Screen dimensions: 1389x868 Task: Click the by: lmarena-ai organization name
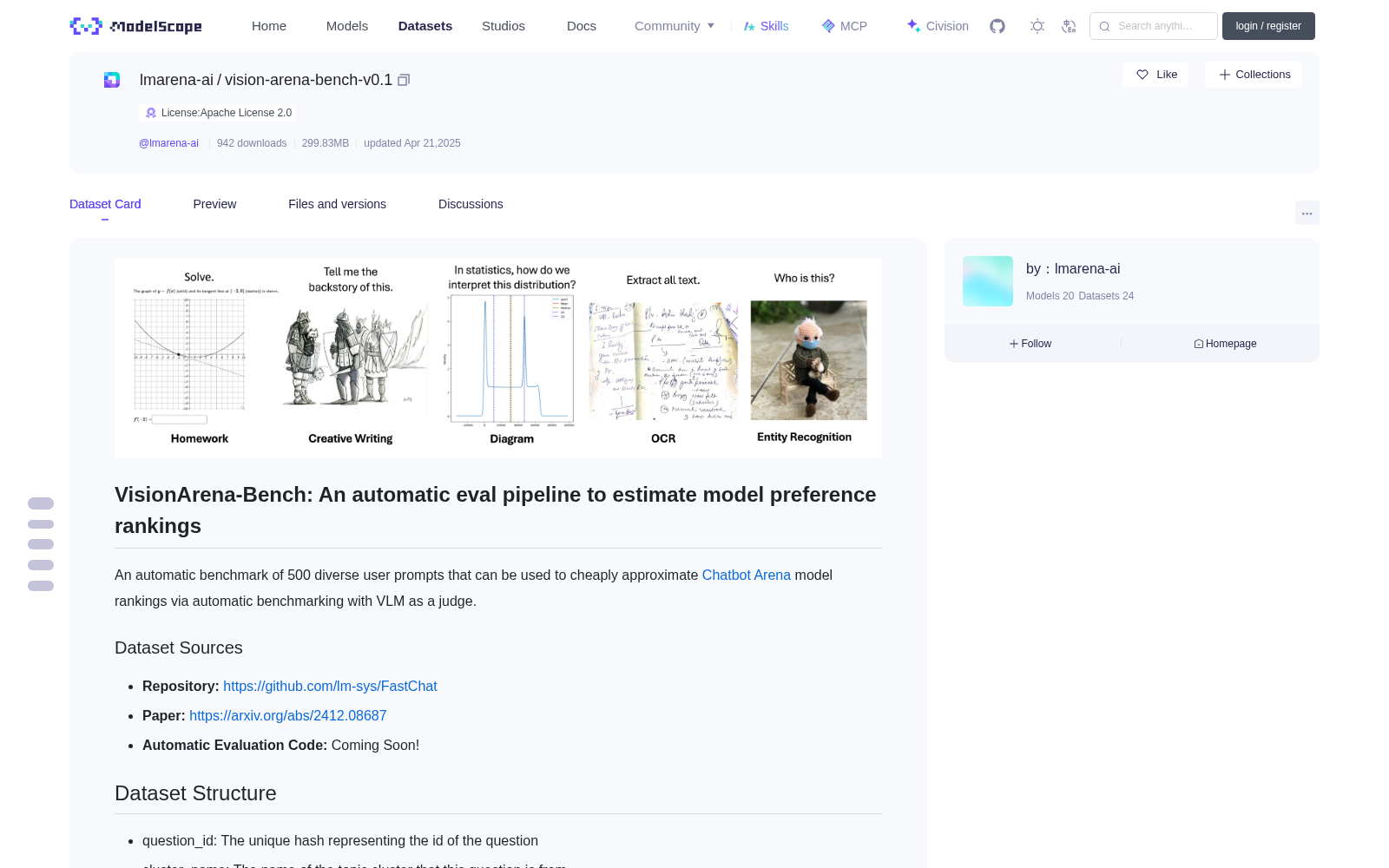1073,269
